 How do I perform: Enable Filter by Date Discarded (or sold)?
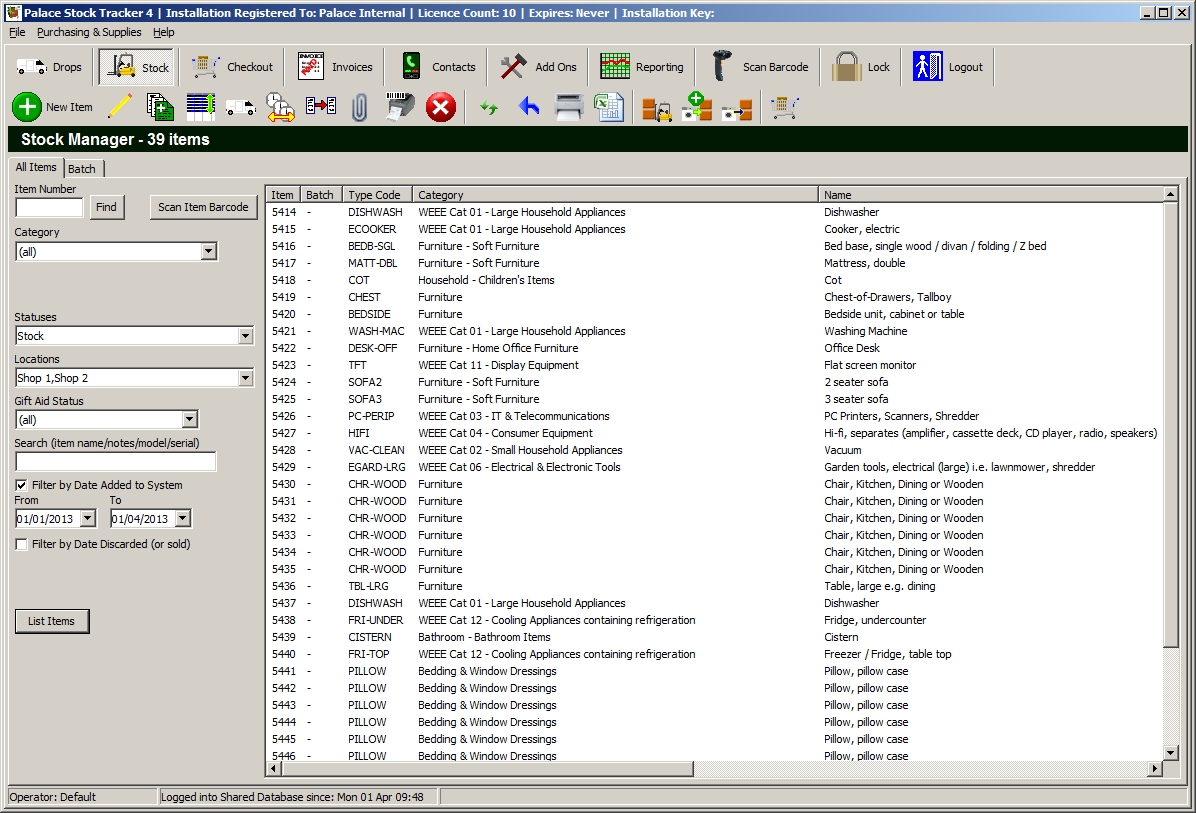pyautogui.click(x=21, y=545)
